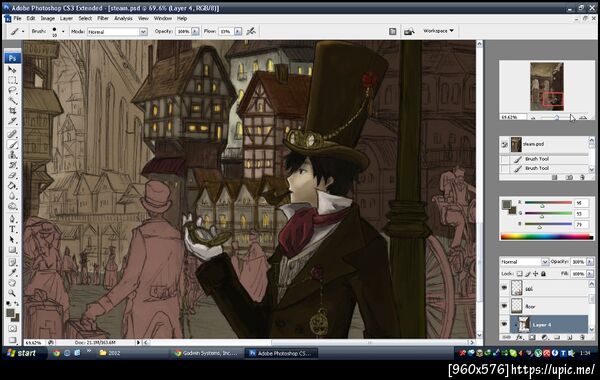Select the Slice tool
Screen dimensions: 600x380
click(x=12, y=121)
